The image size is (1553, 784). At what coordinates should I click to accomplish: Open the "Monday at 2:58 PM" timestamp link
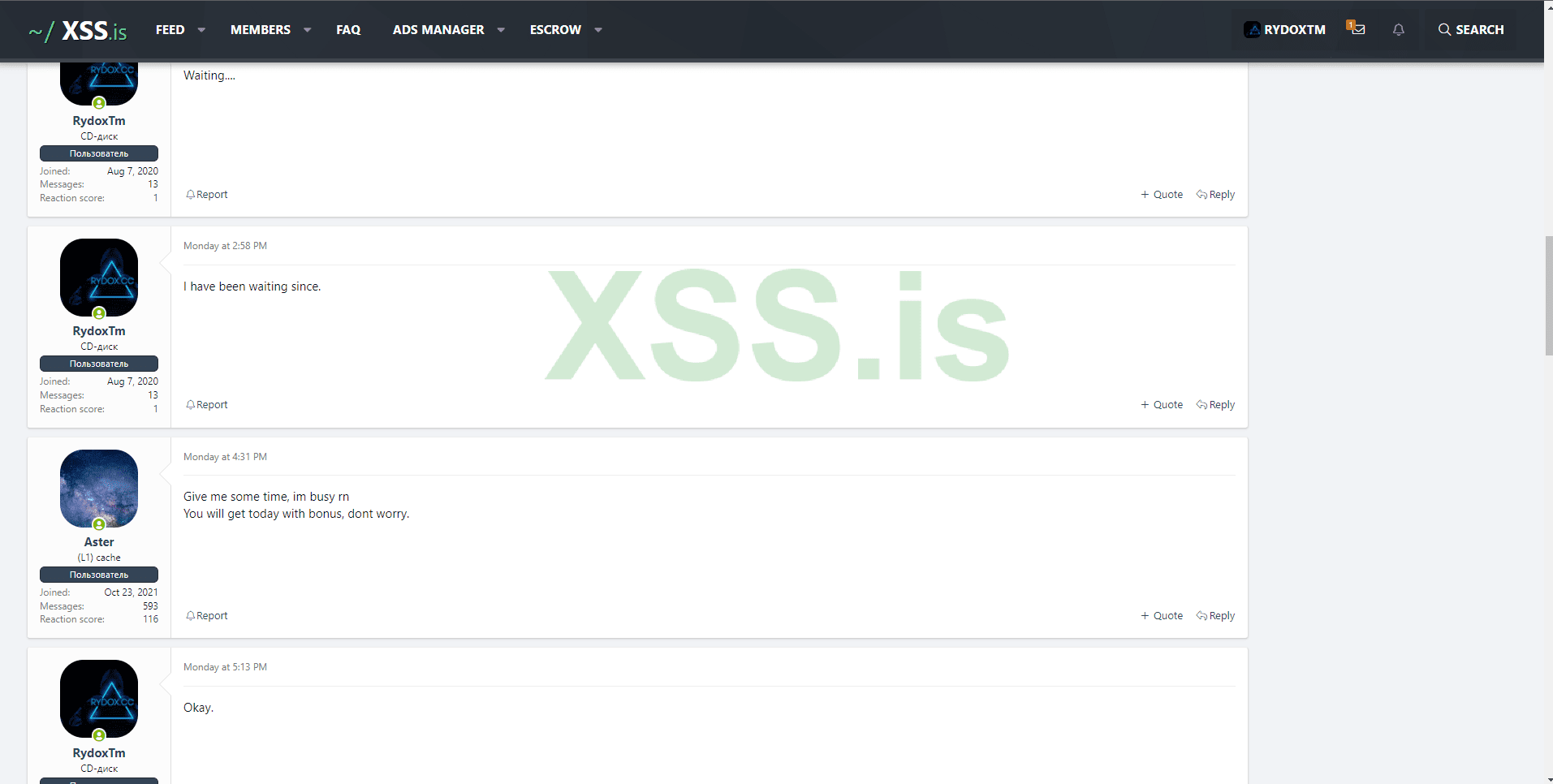click(x=225, y=246)
